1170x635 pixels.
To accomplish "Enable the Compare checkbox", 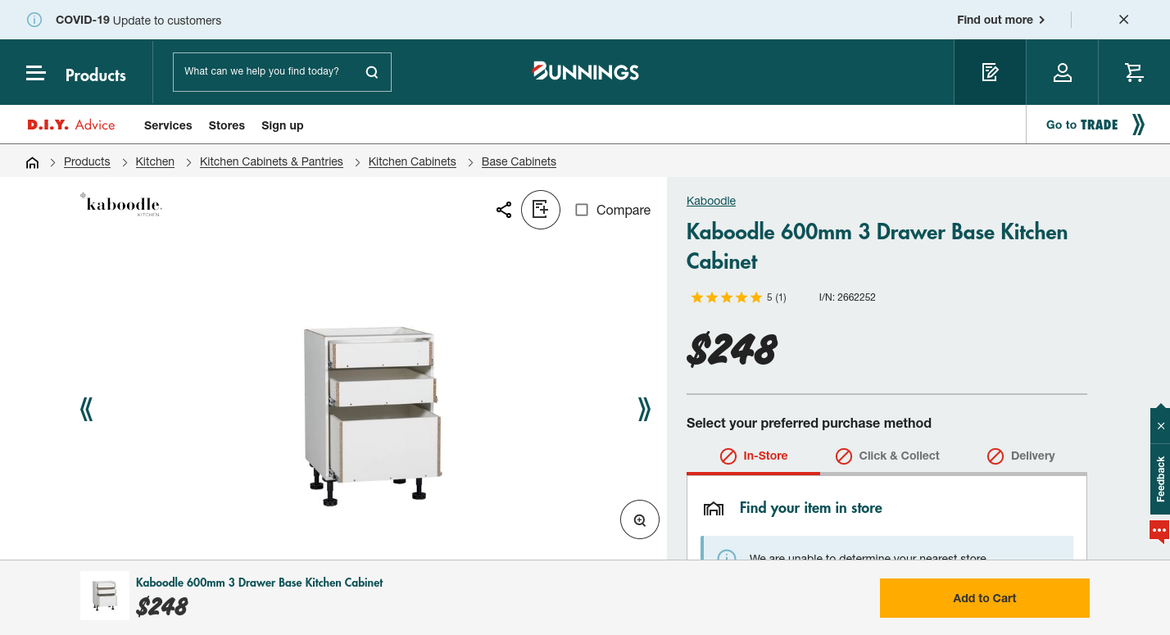I will point(581,210).
